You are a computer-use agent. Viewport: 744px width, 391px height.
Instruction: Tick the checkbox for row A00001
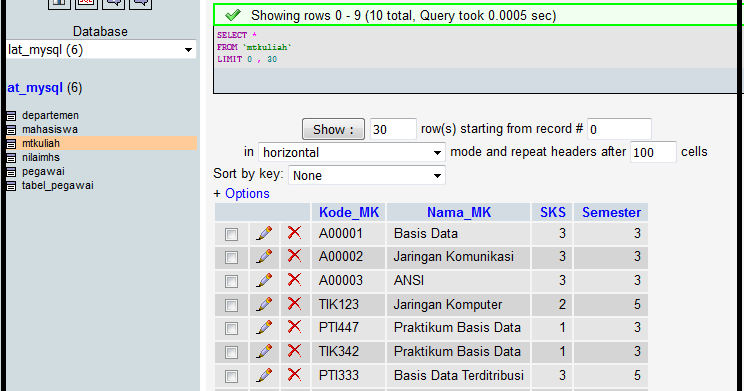231,234
